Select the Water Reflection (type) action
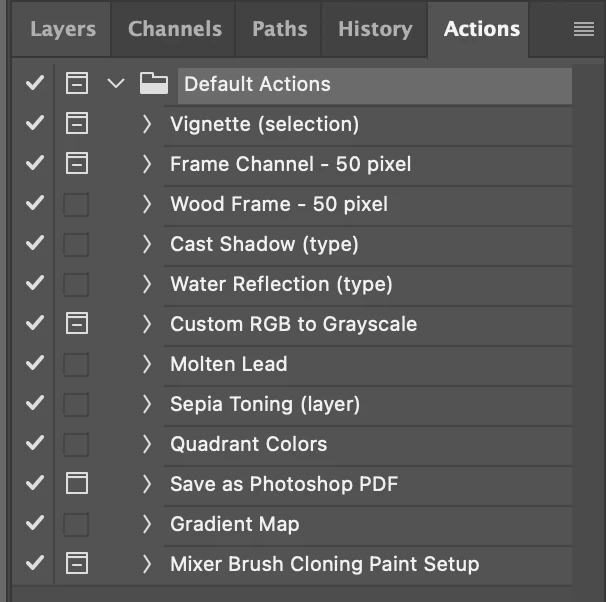The image size is (606, 602). pyautogui.click(x=281, y=284)
